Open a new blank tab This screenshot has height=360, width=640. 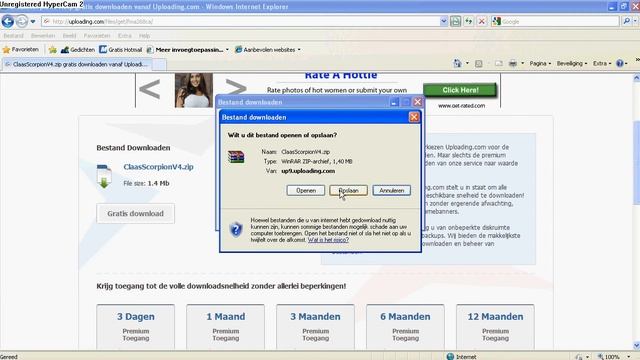[159, 64]
